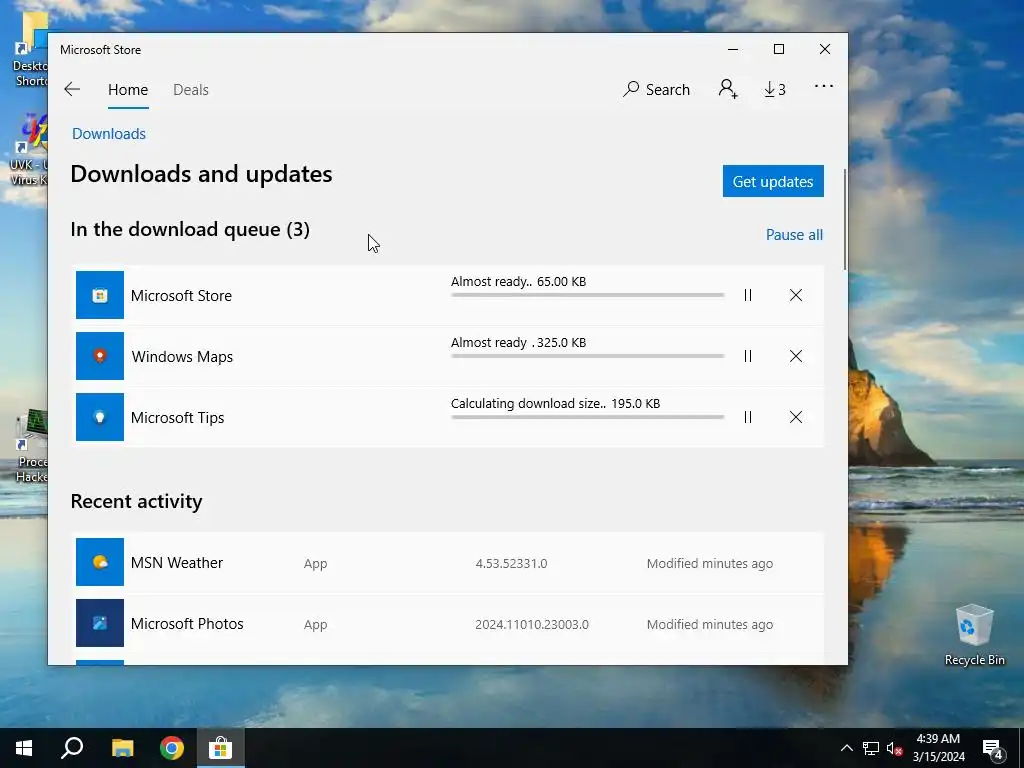The image size is (1024, 768).
Task: Click version '4.53.52331.0' text
Action: (511, 563)
